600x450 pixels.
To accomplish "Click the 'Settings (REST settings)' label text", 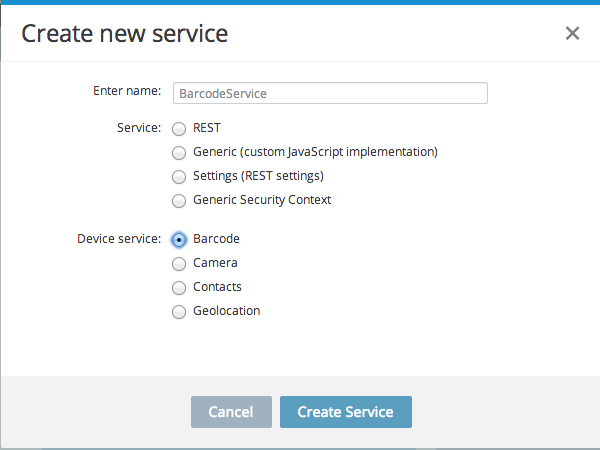I will pos(258,176).
